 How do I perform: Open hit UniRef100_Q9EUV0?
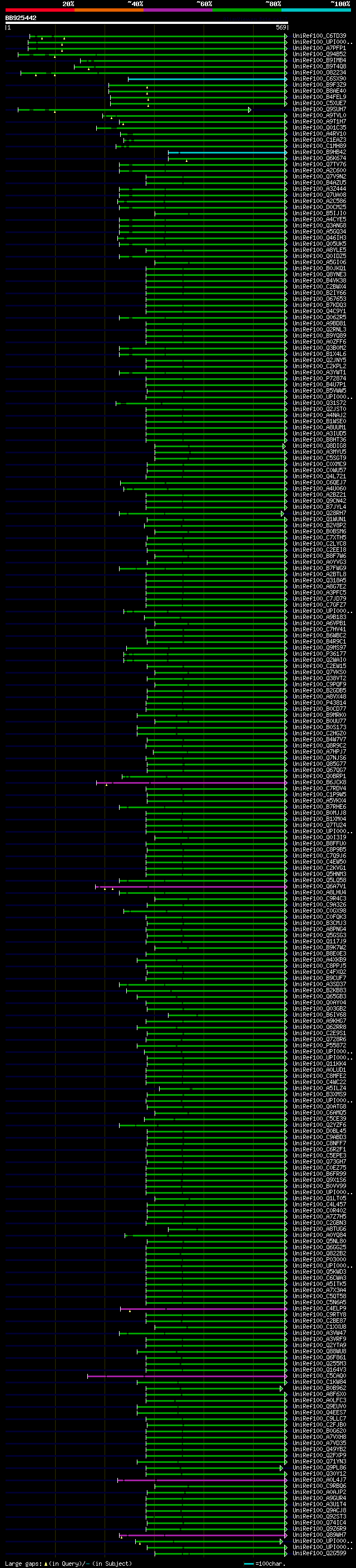pos(319,1407)
